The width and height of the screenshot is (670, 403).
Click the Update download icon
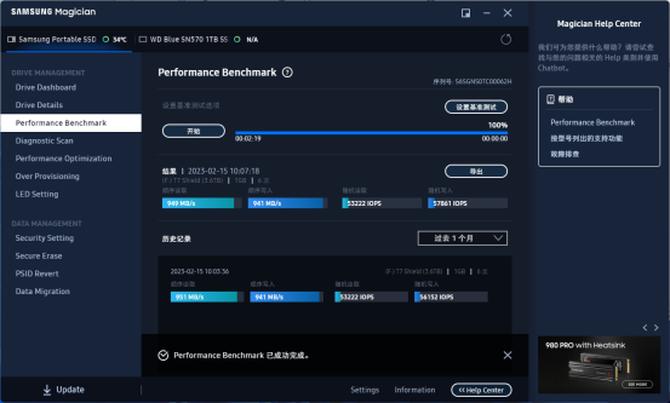[47, 390]
